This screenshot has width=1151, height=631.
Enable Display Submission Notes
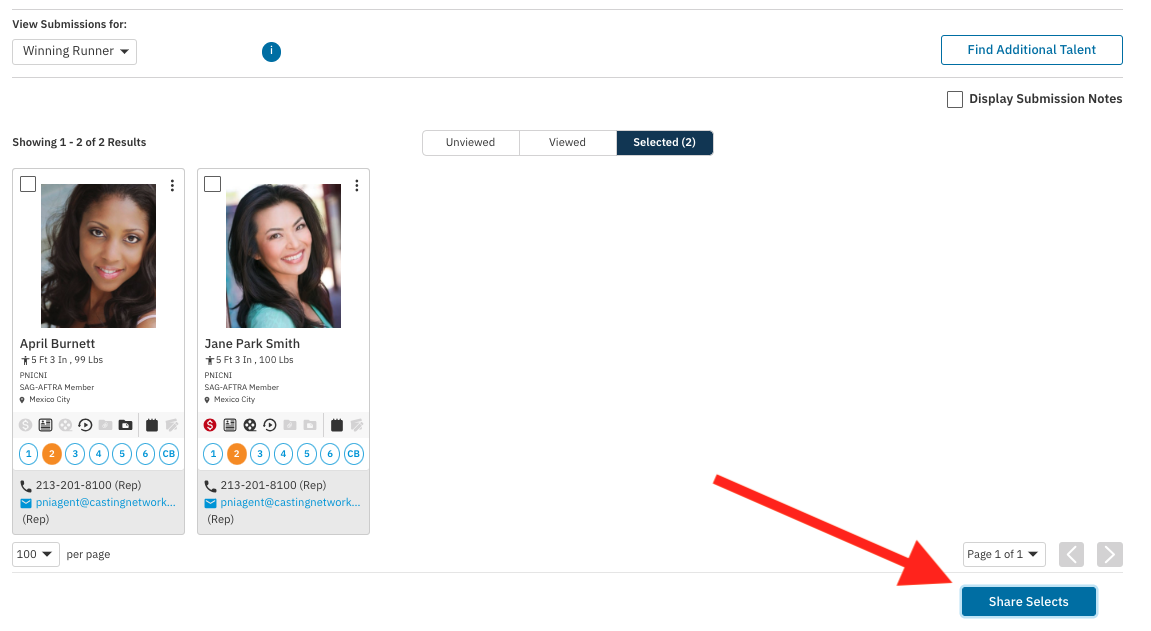[954, 99]
